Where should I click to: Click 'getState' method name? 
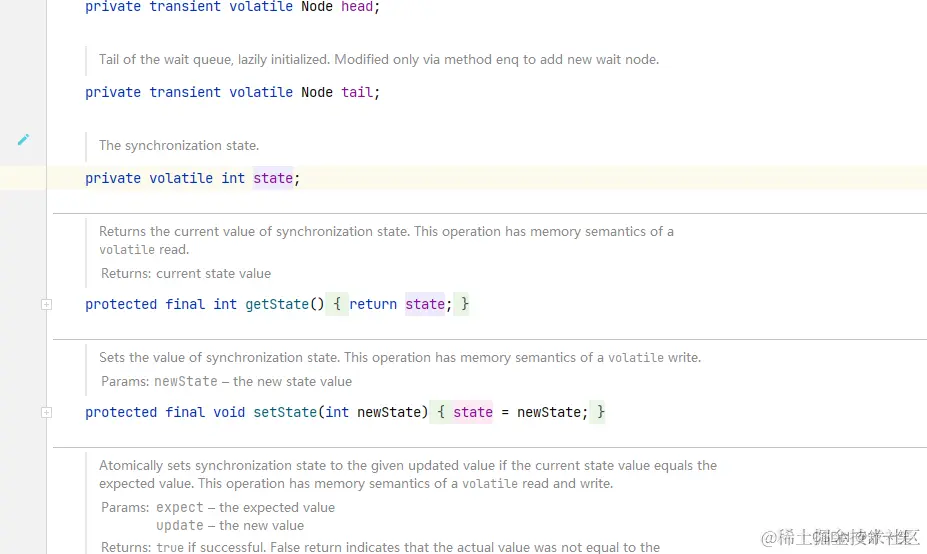click(277, 304)
